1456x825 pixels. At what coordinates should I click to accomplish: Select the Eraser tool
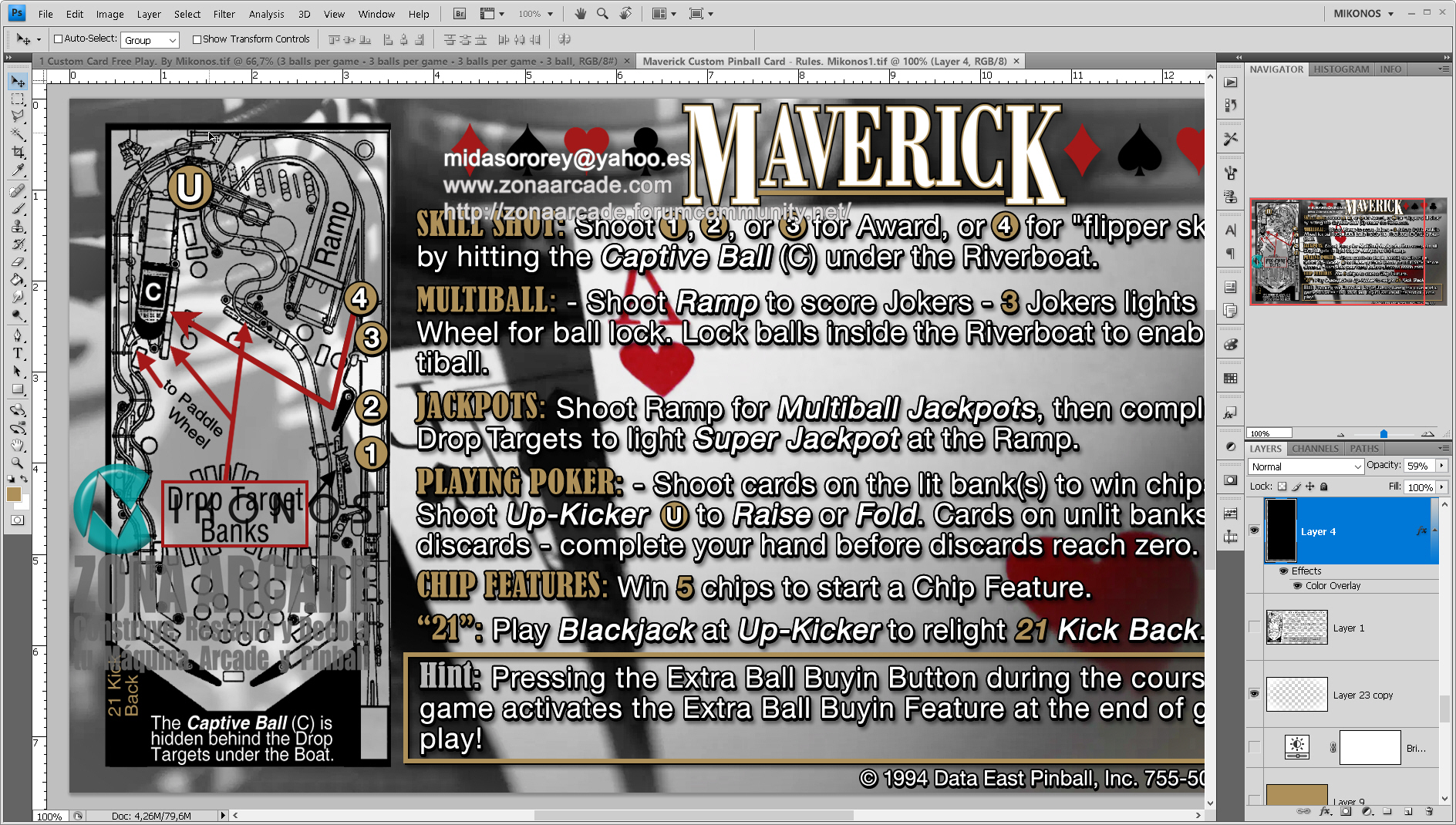pyautogui.click(x=17, y=261)
